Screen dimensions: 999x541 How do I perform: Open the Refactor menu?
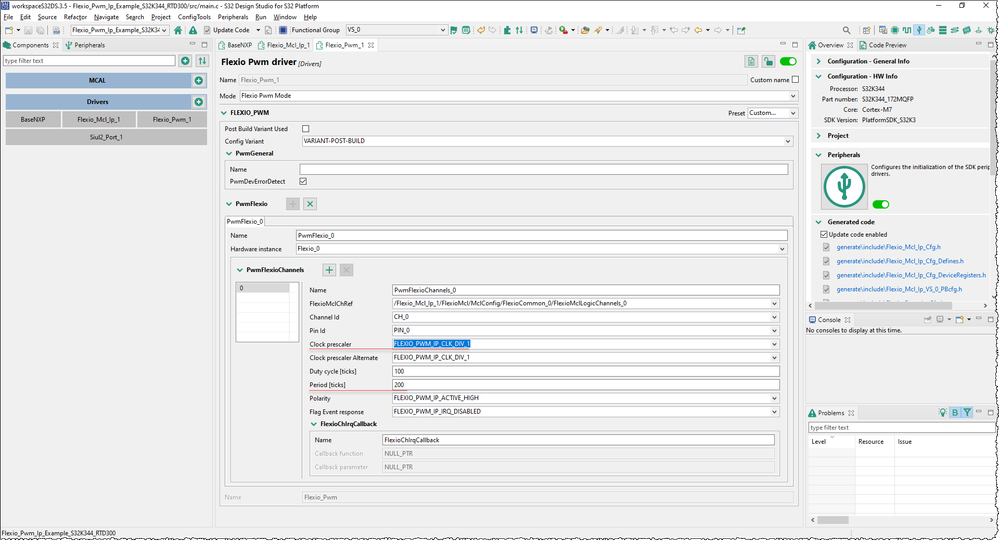[x=75, y=17]
